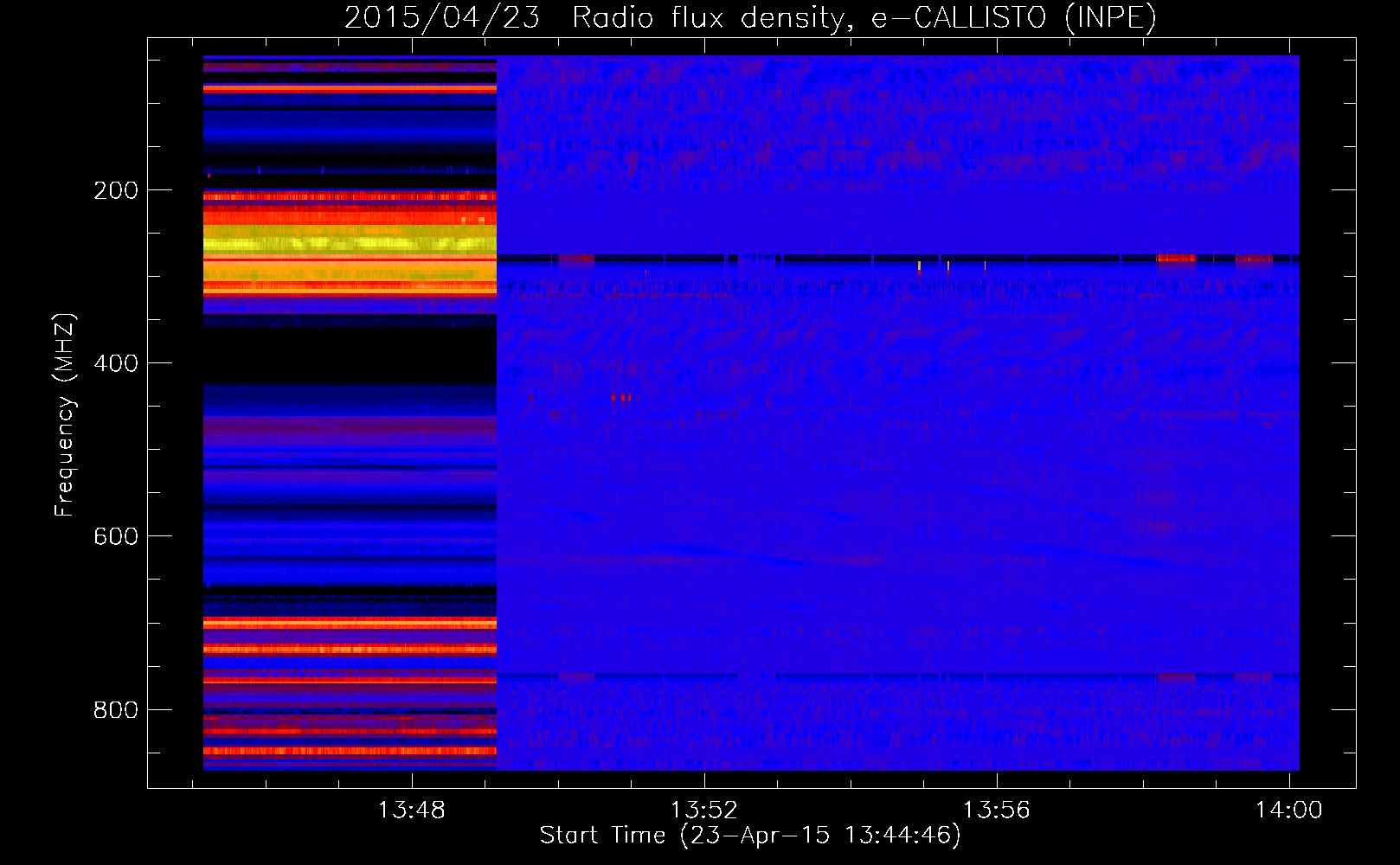Click the '13:56' time axis label
The height and width of the screenshot is (865, 1400).
click(x=997, y=811)
